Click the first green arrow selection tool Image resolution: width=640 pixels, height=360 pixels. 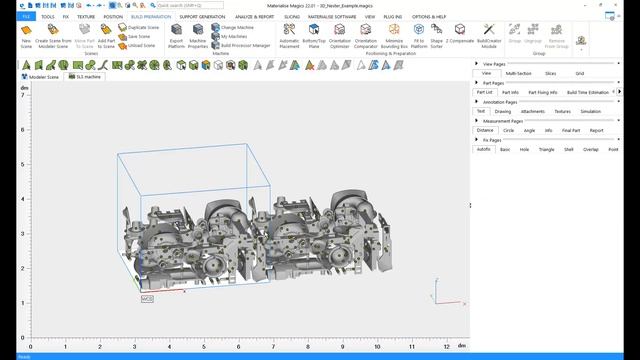click(x=27, y=65)
